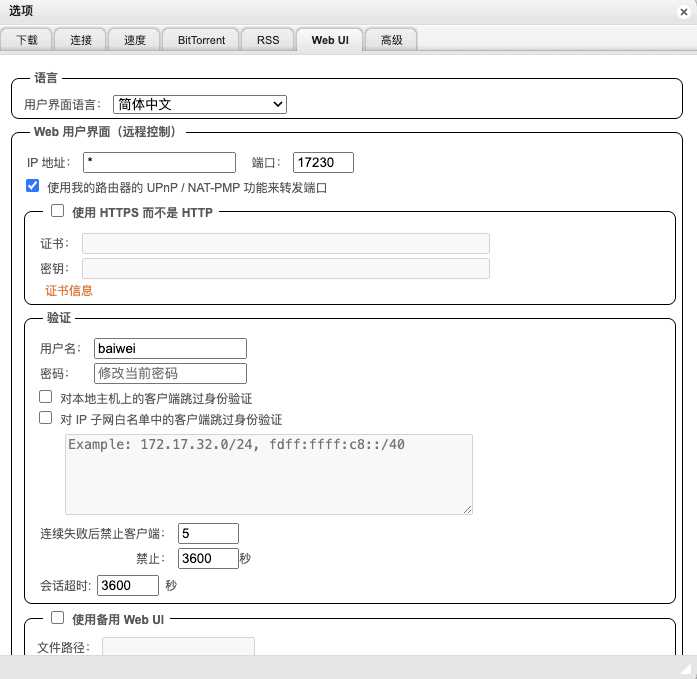Screen dimensions: 697x679
Task: Switch to the 连接 tab
Action: point(80,40)
